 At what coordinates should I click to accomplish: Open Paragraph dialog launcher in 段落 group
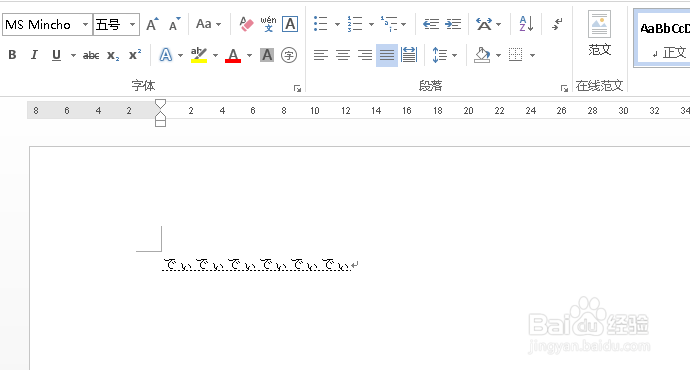(564, 88)
